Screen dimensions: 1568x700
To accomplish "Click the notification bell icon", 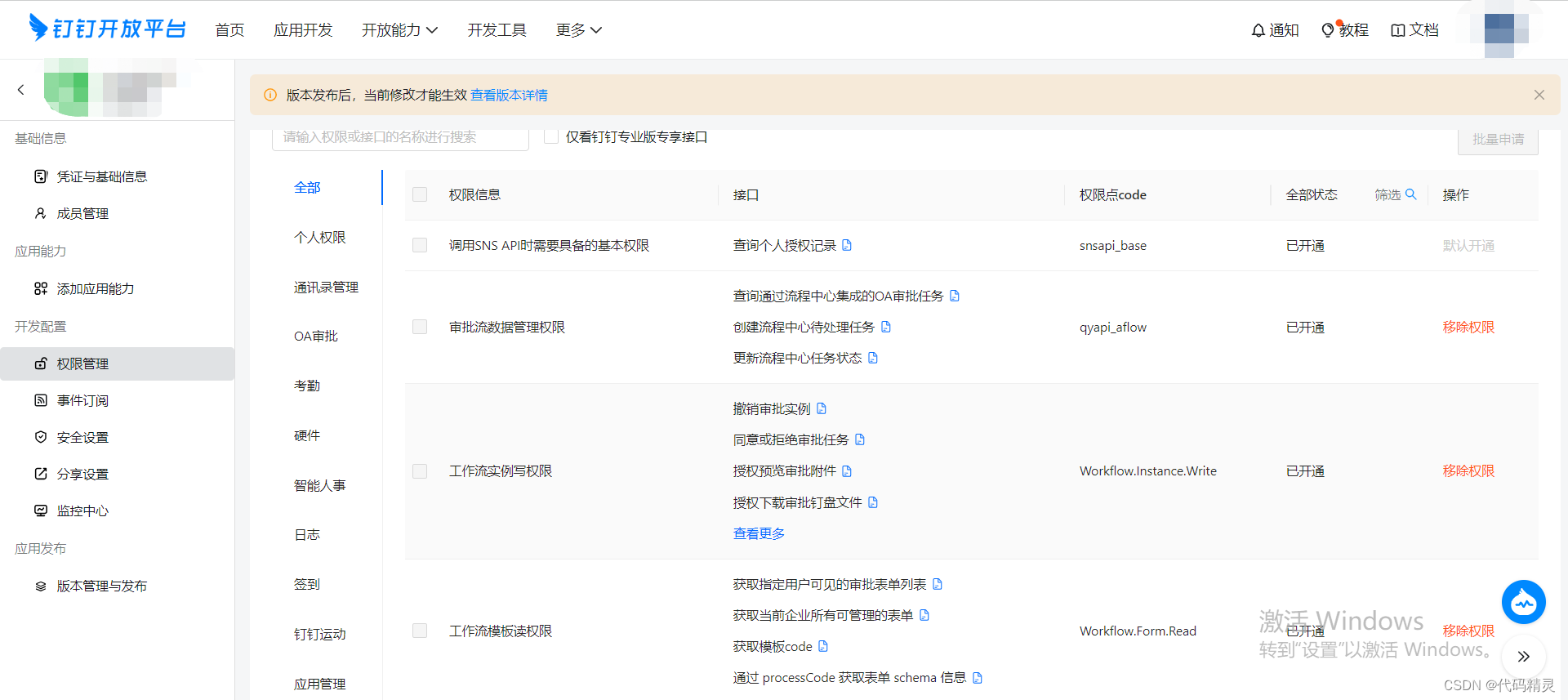I will click(x=1258, y=30).
